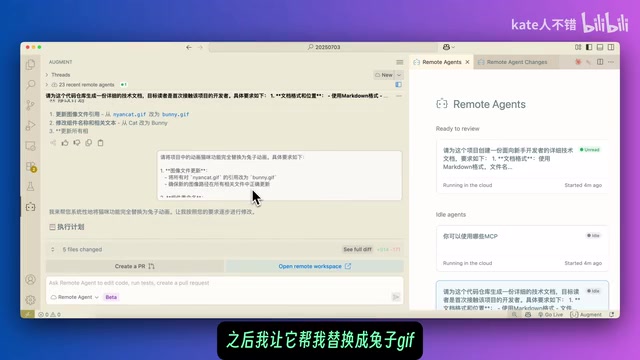This screenshot has height=360, width=640.
Task: Click the thumbs down feedback icon
Action: tap(77, 143)
